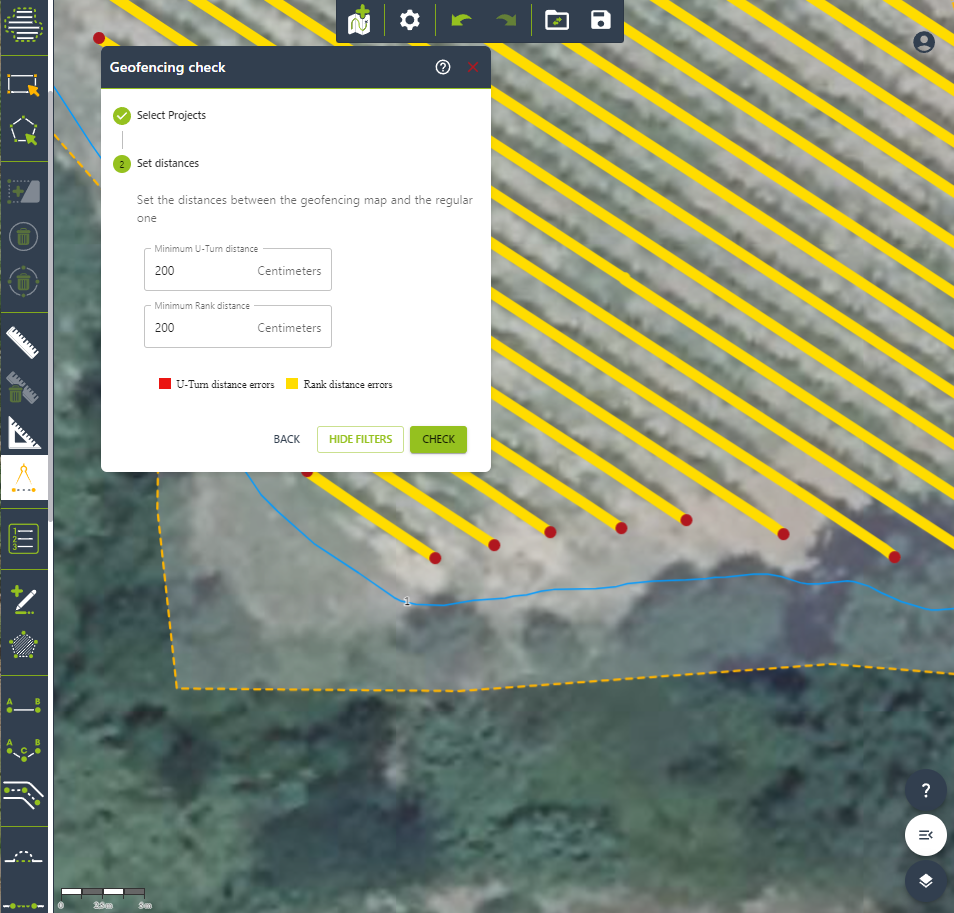Image resolution: width=954 pixels, height=913 pixels.
Task: Select the polygon selection tool
Action: pos(23,131)
